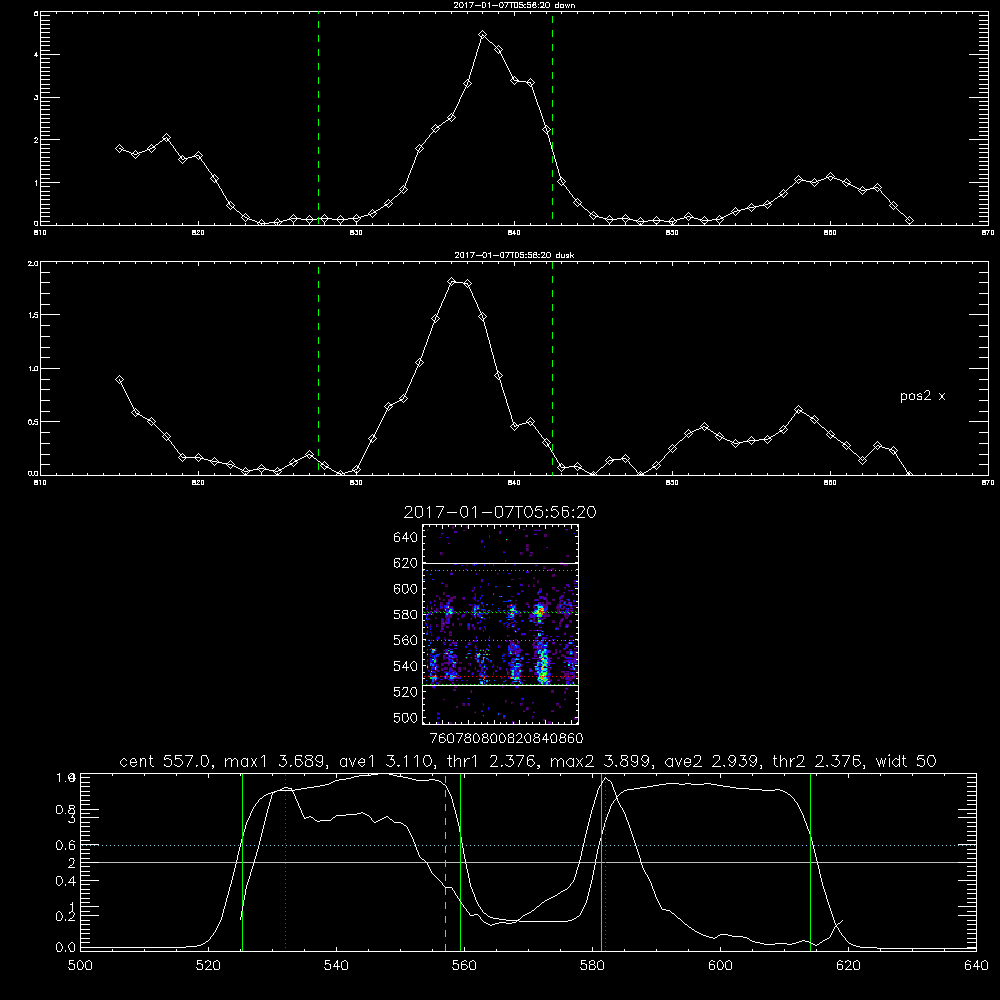The width and height of the screenshot is (1000, 1000).
Task: Click the '540' x-axis label of the bottom plot
Action: [x=336, y=966]
